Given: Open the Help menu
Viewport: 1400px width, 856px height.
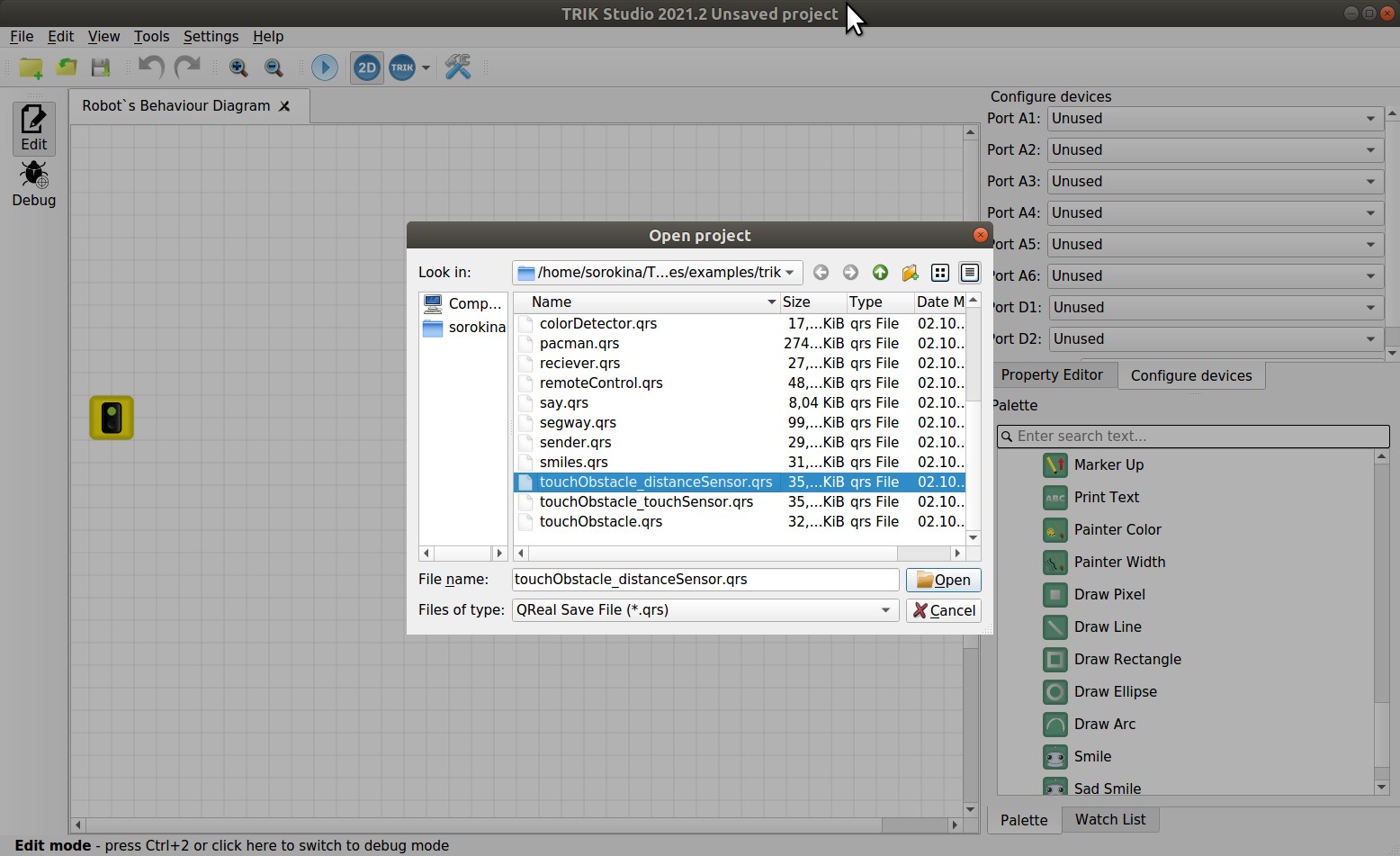Looking at the screenshot, I should (268, 37).
